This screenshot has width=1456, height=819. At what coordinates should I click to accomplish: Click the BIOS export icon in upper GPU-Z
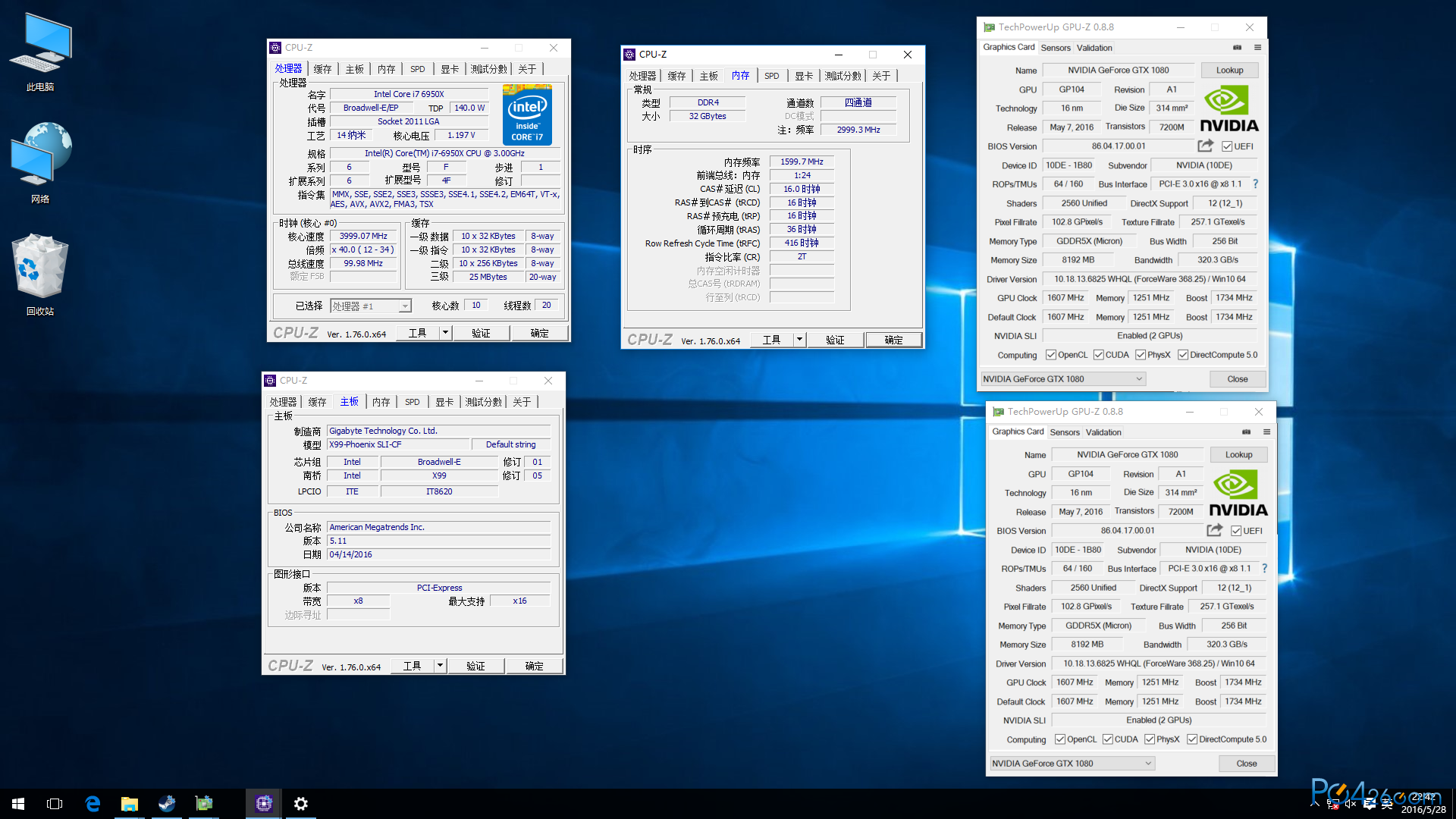coord(1205,146)
